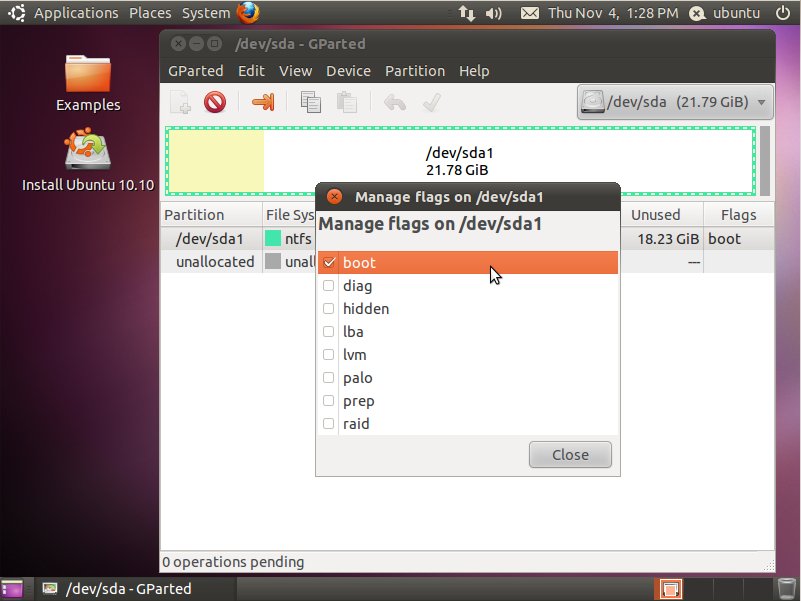The width and height of the screenshot is (801, 601).
Task: Expand the /dev/sda device dropdown
Action: 675,102
